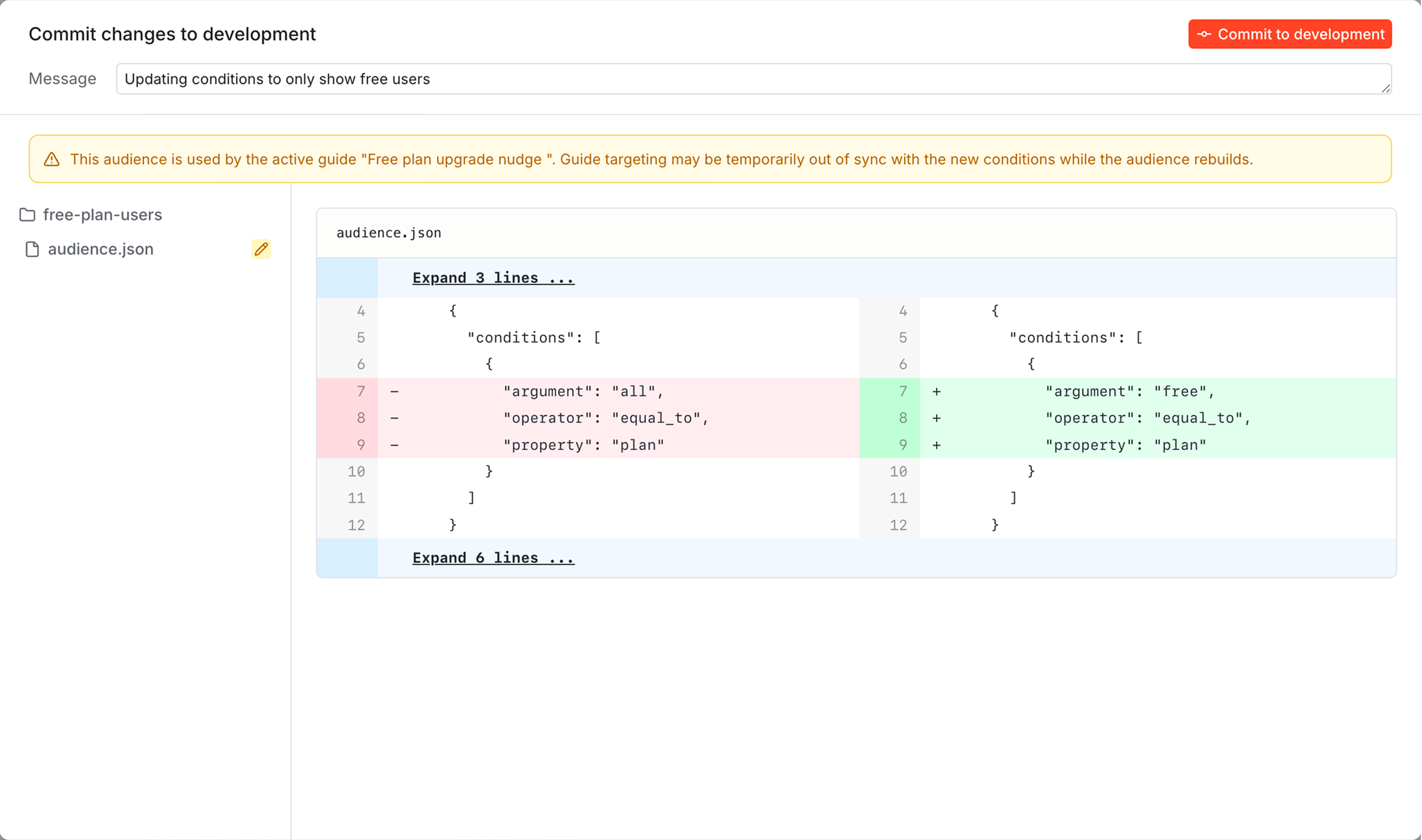Click added line "argument": "free"
Screen dimensions: 1422x840
[x=1128, y=391]
